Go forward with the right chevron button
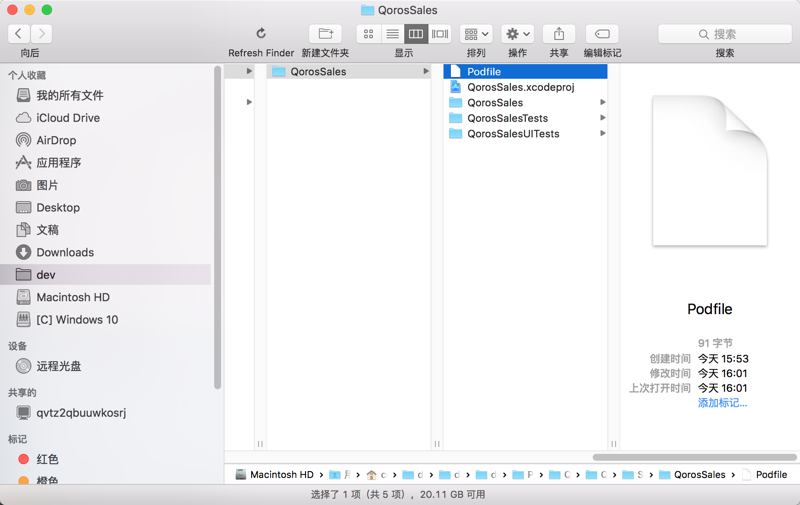Screen dimensions: 800x505 point(41,34)
